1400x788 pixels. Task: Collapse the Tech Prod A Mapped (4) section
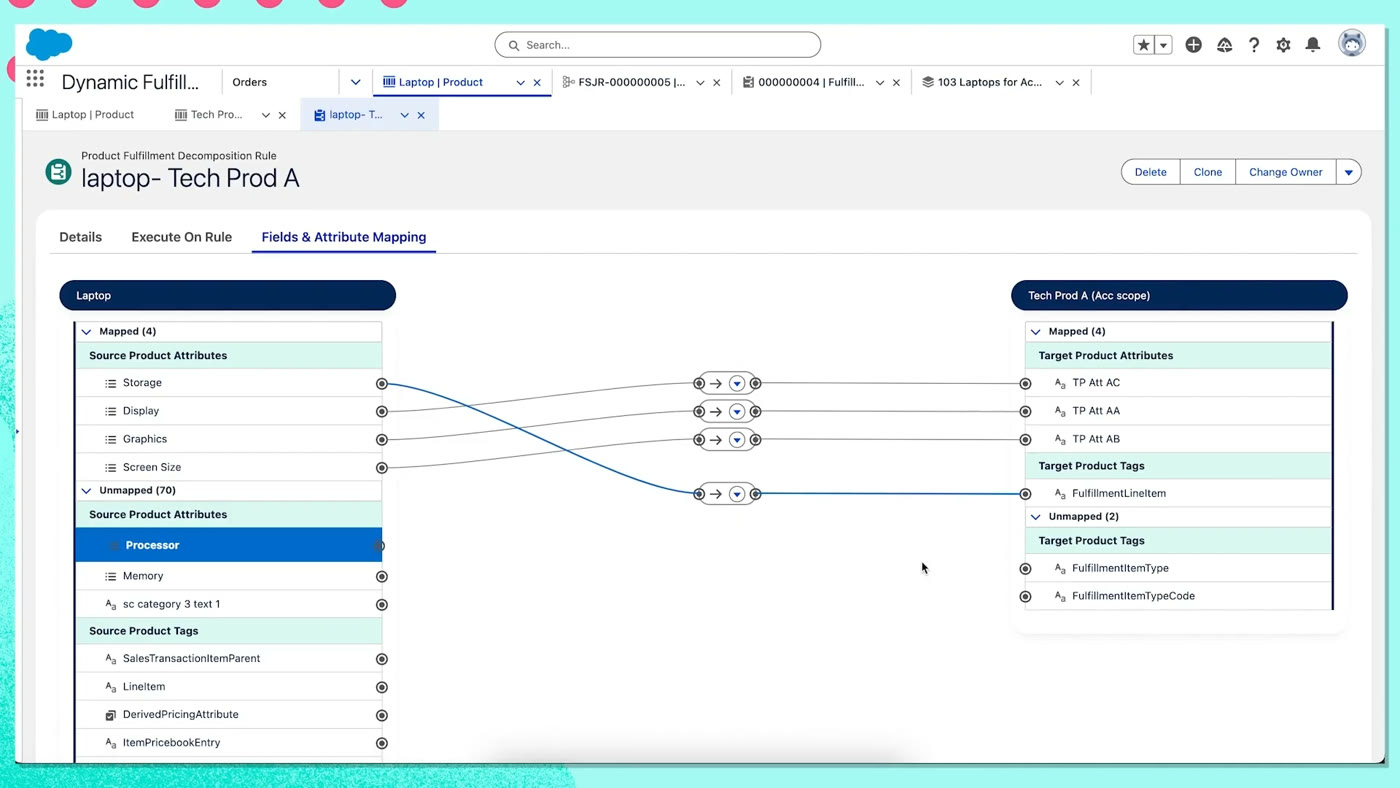coord(1035,332)
